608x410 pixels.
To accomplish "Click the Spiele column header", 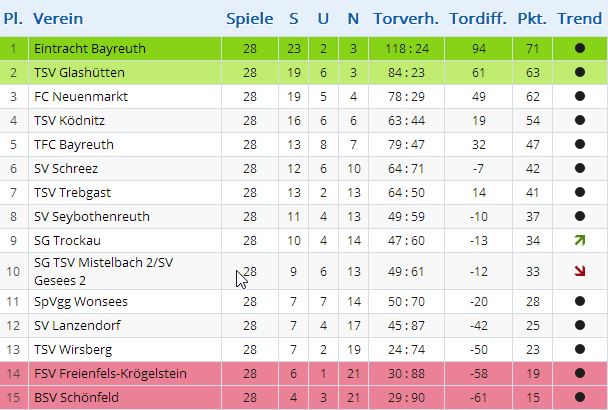I will click(x=249, y=19).
